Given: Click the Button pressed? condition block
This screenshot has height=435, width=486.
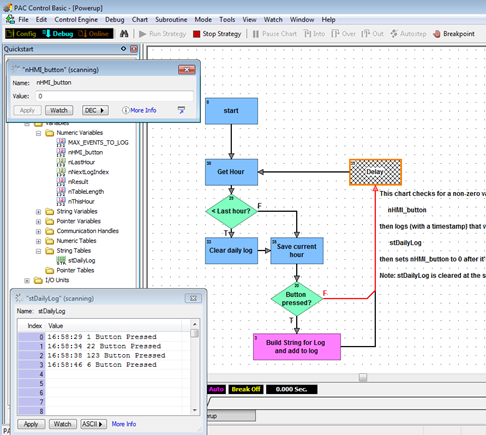Looking at the screenshot, I should 297,299.
